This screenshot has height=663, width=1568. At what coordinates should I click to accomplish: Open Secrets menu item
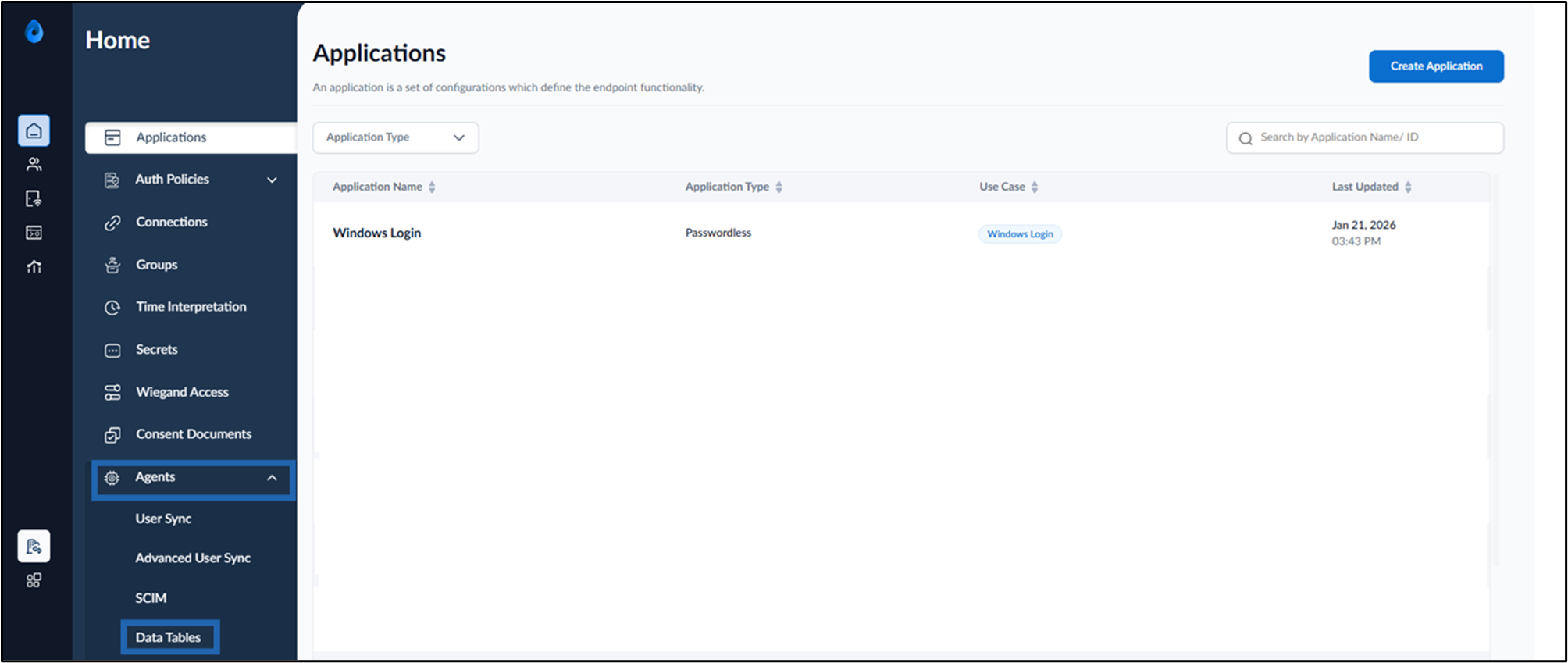[157, 350]
